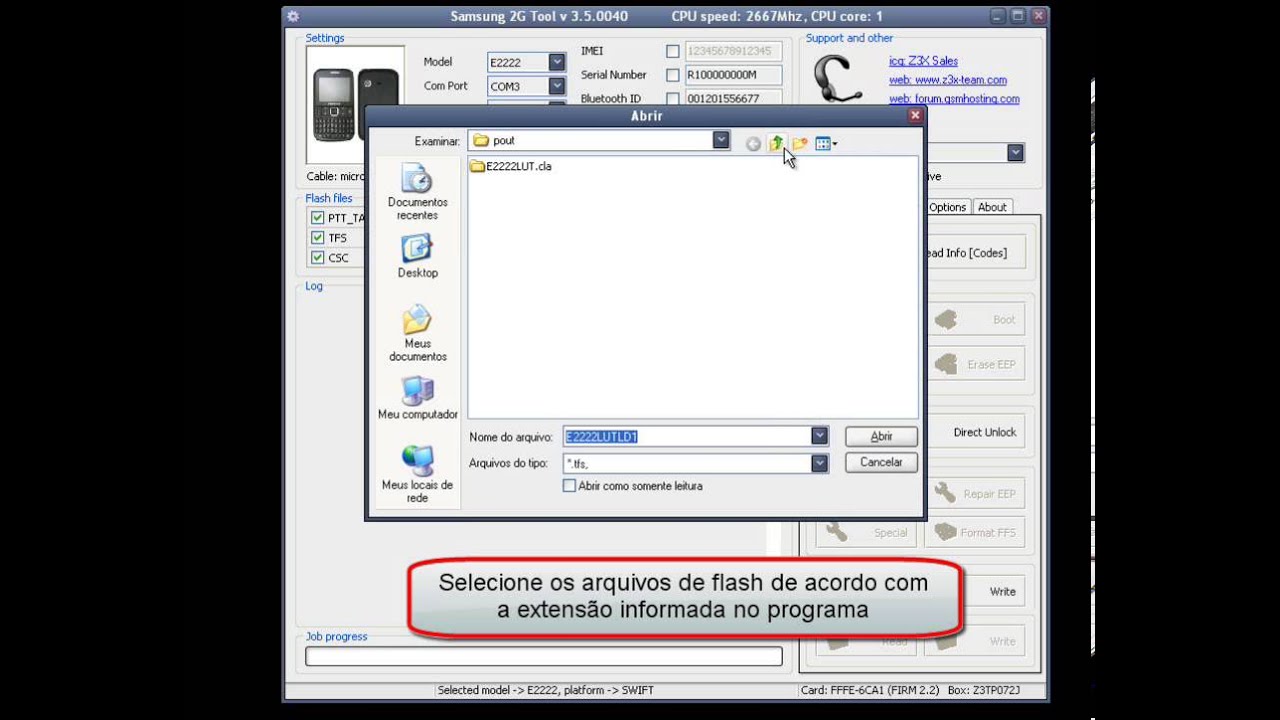1280x720 pixels.
Task: Click the Cancelar button
Action: tap(881, 462)
